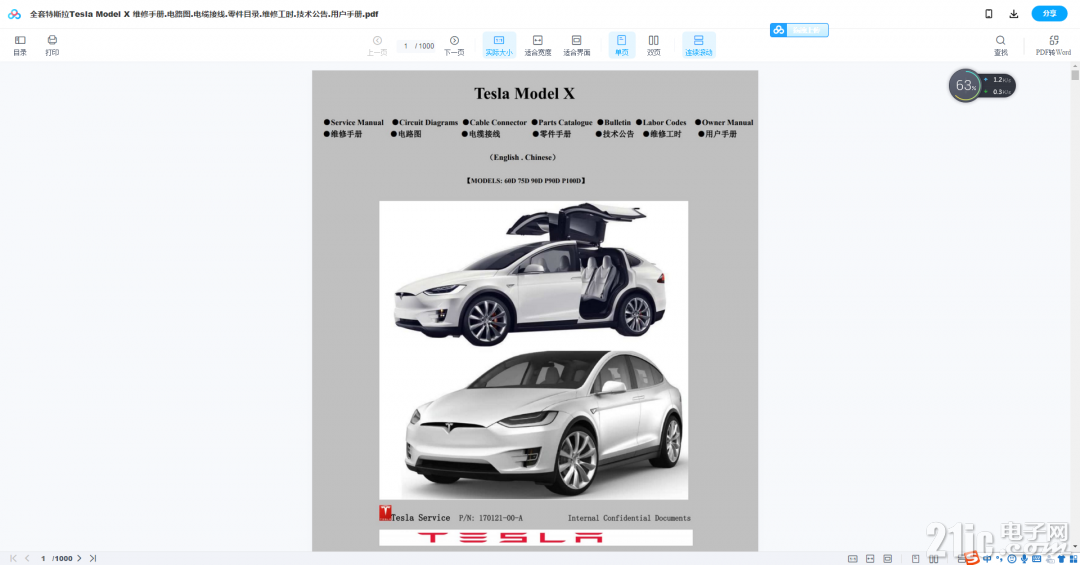Click the Internal Confidential Documents text
The width and height of the screenshot is (1080, 565).
(x=629, y=518)
